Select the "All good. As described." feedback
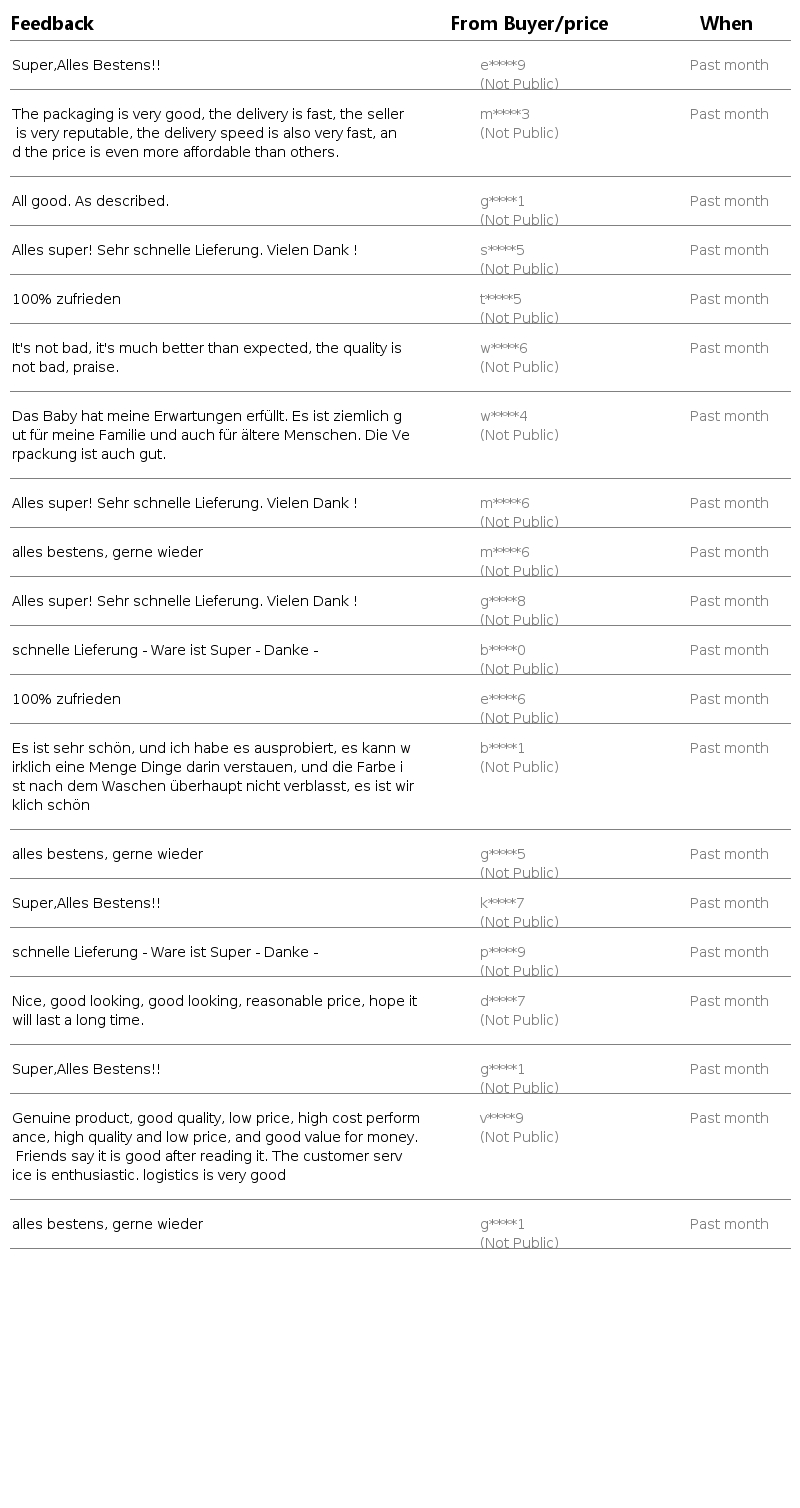Screen dimensions: 800x1508 (x=90, y=202)
